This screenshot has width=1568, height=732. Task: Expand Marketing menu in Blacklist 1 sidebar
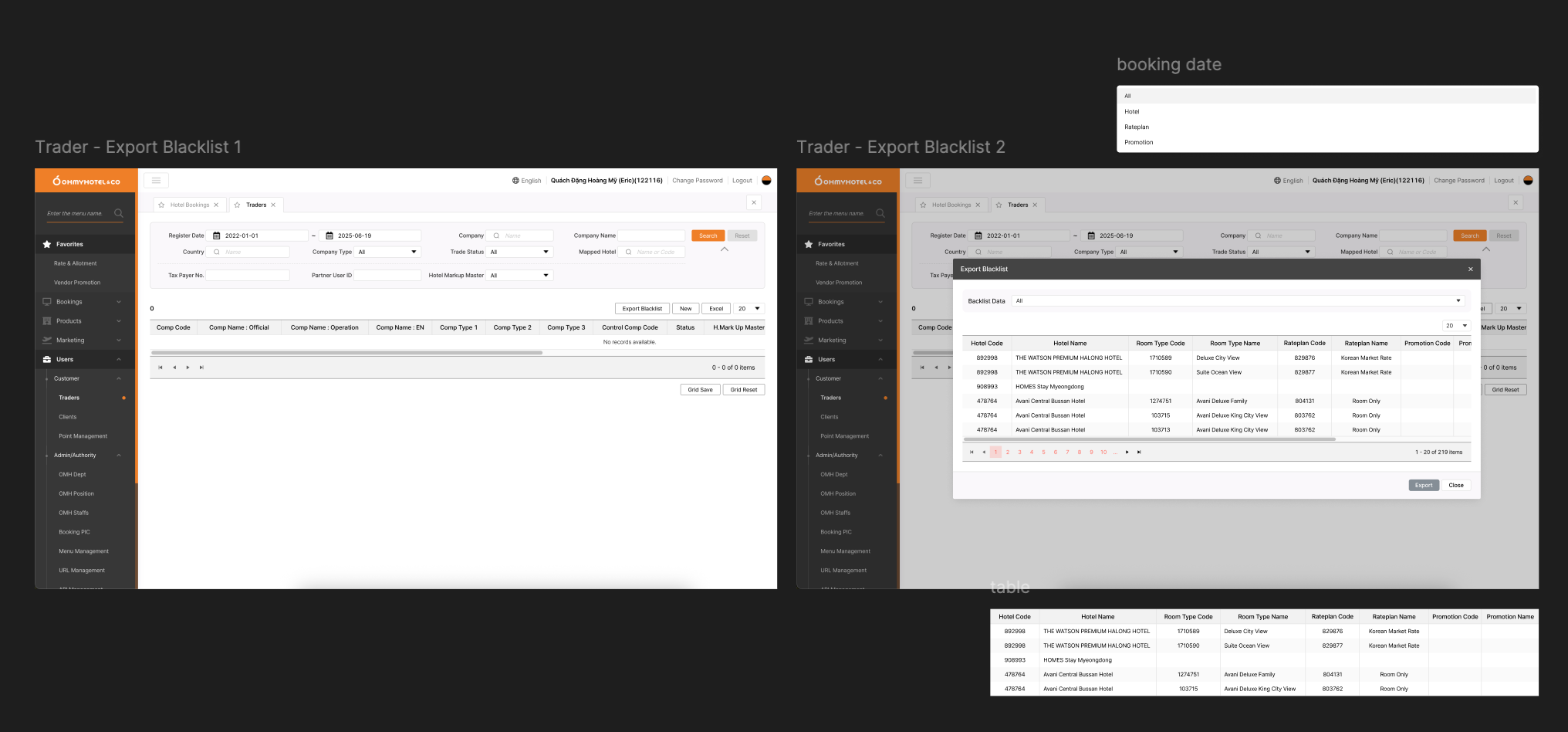85,341
